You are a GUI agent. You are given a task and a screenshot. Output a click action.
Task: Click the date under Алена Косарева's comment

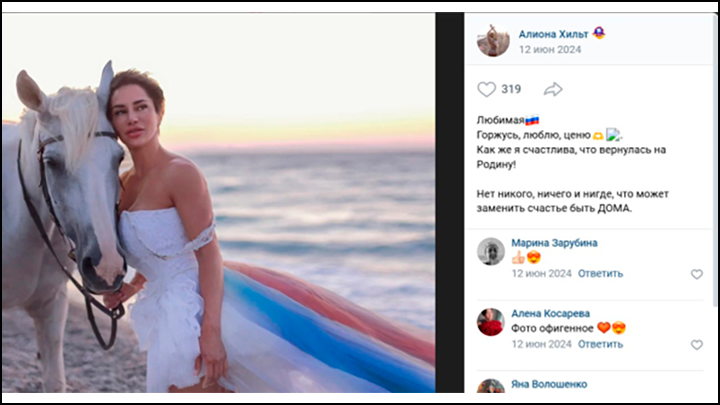[540, 344]
